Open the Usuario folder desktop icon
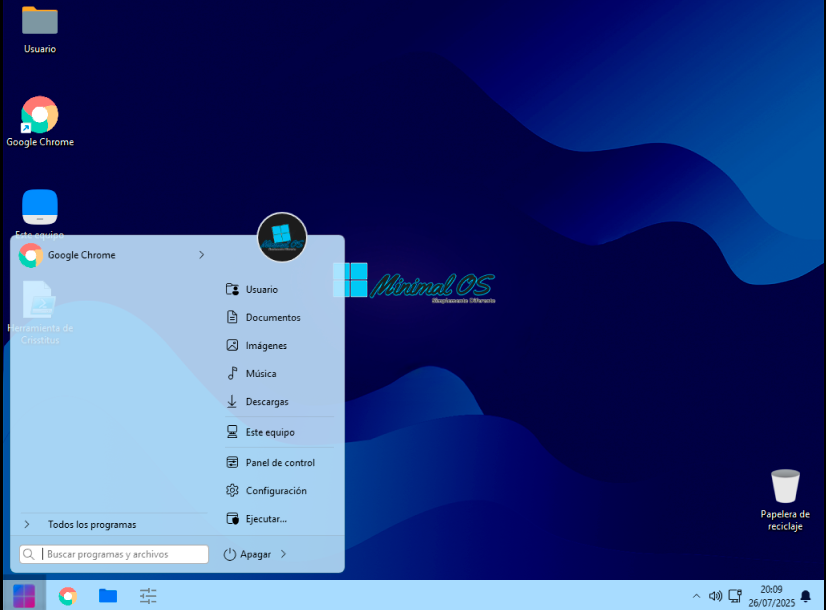826x610 pixels. point(40,29)
